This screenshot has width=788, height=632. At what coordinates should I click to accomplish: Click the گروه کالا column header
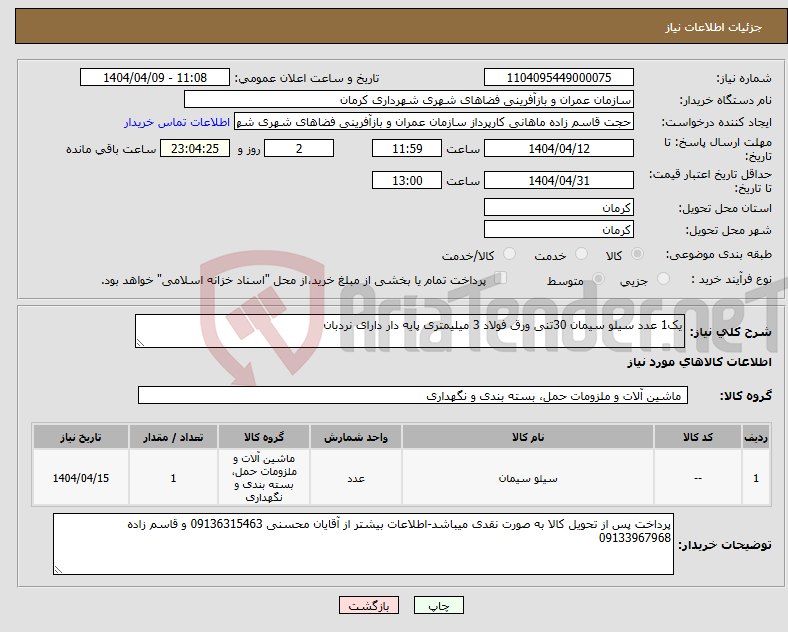tap(264, 437)
